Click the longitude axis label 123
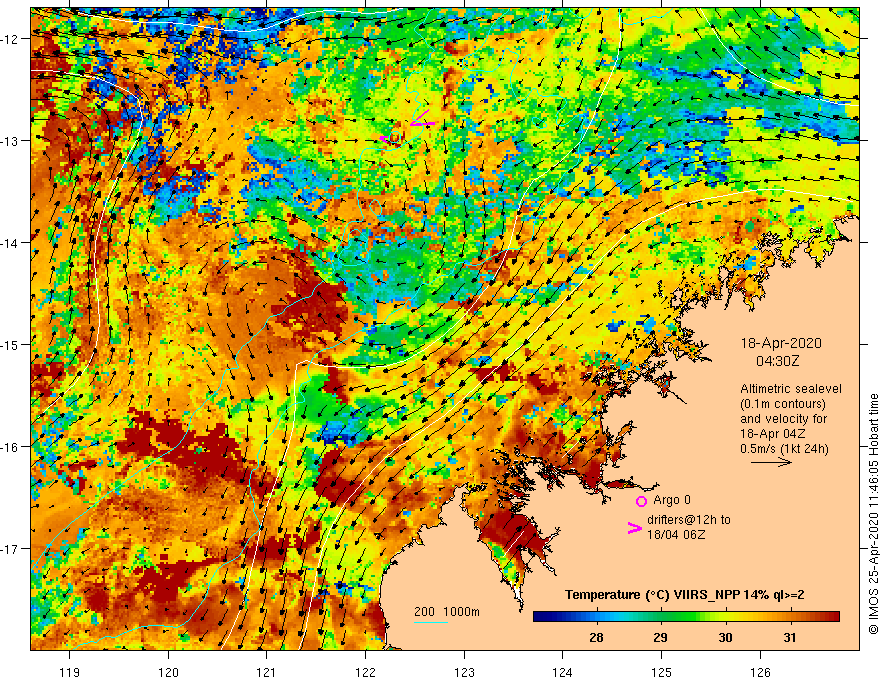The height and width of the screenshot is (680, 880). coord(464,672)
